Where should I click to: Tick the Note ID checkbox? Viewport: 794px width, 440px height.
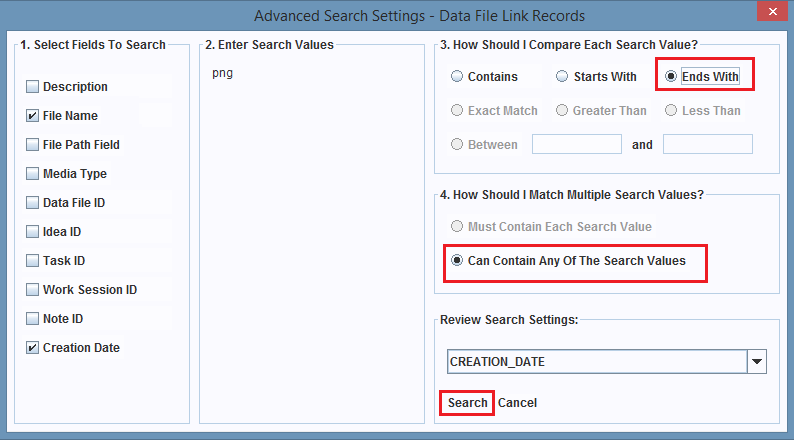pyautogui.click(x=33, y=319)
